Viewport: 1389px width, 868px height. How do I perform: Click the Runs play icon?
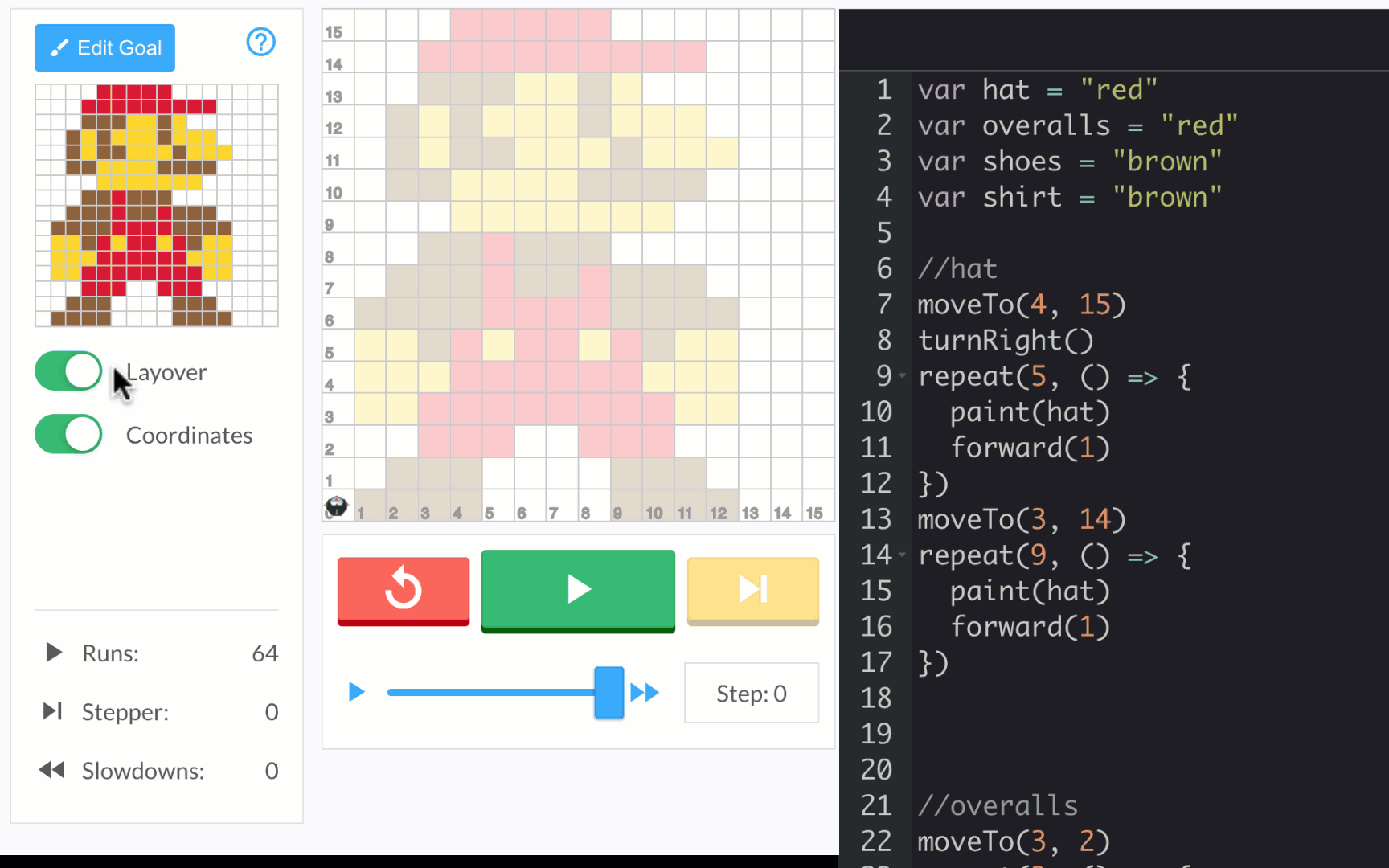[53, 652]
